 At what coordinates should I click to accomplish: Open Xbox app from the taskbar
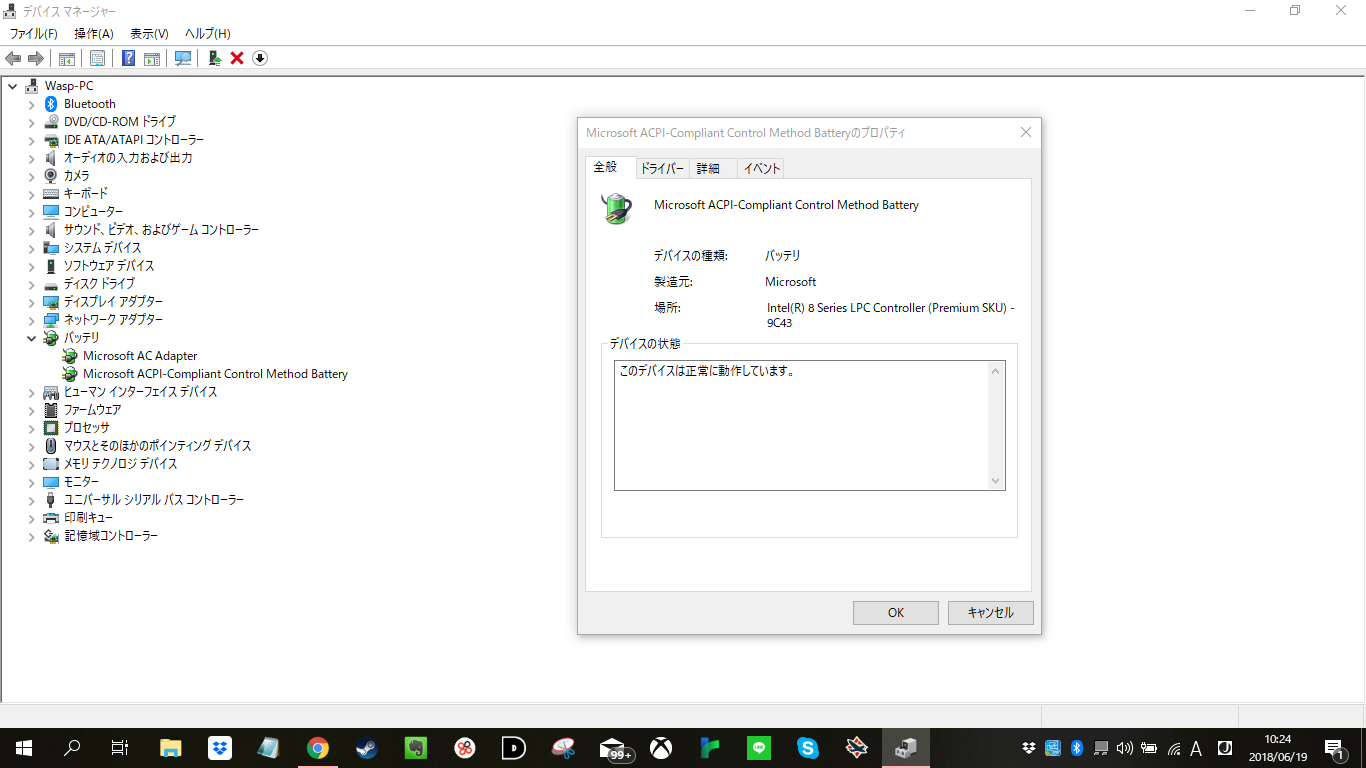click(x=661, y=748)
